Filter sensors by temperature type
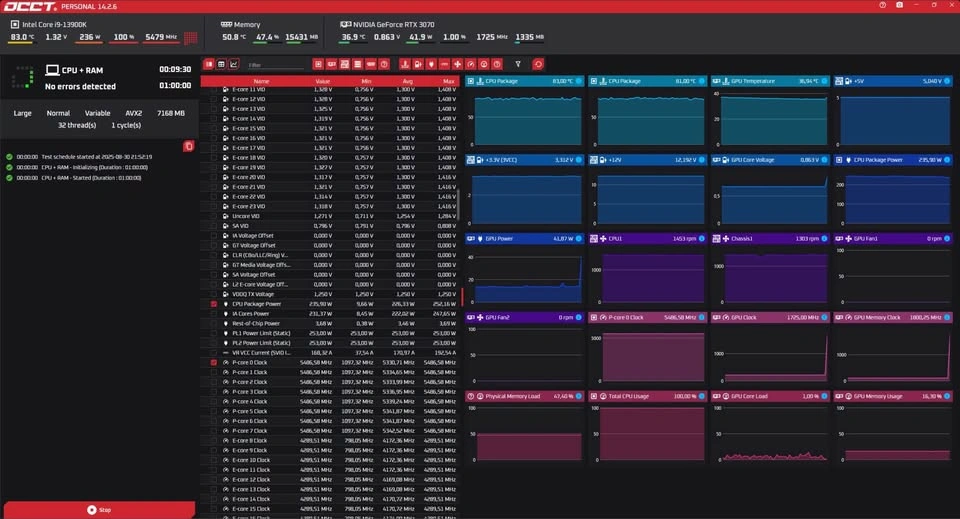This screenshot has width=960, height=519. [x=405, y=64]
